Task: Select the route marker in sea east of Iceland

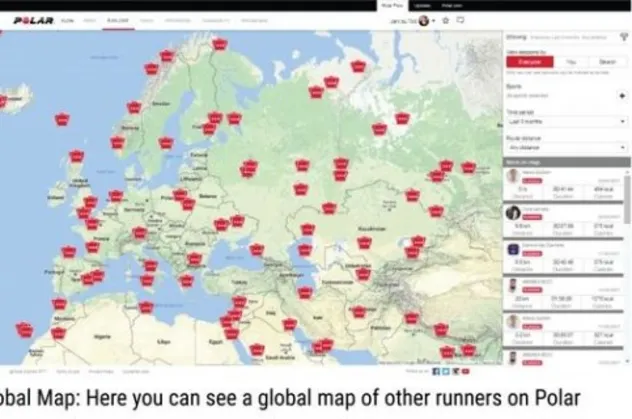Action: click(62, 119)
